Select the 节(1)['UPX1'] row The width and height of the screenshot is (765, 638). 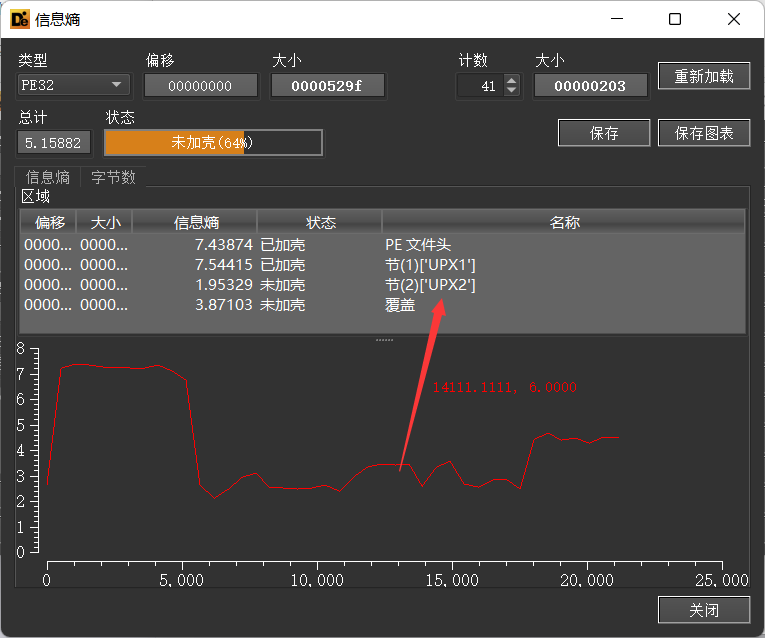coord(382,264)
